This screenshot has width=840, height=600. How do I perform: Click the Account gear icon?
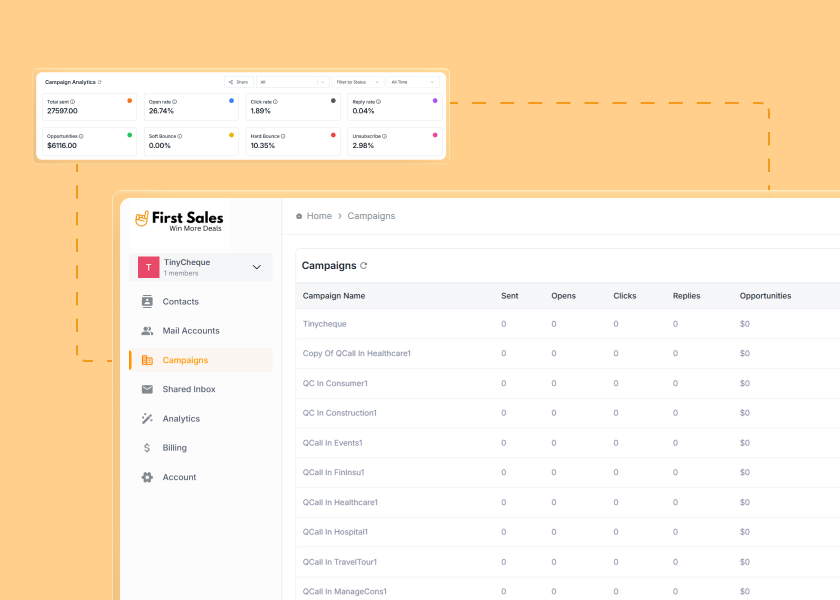147,477
